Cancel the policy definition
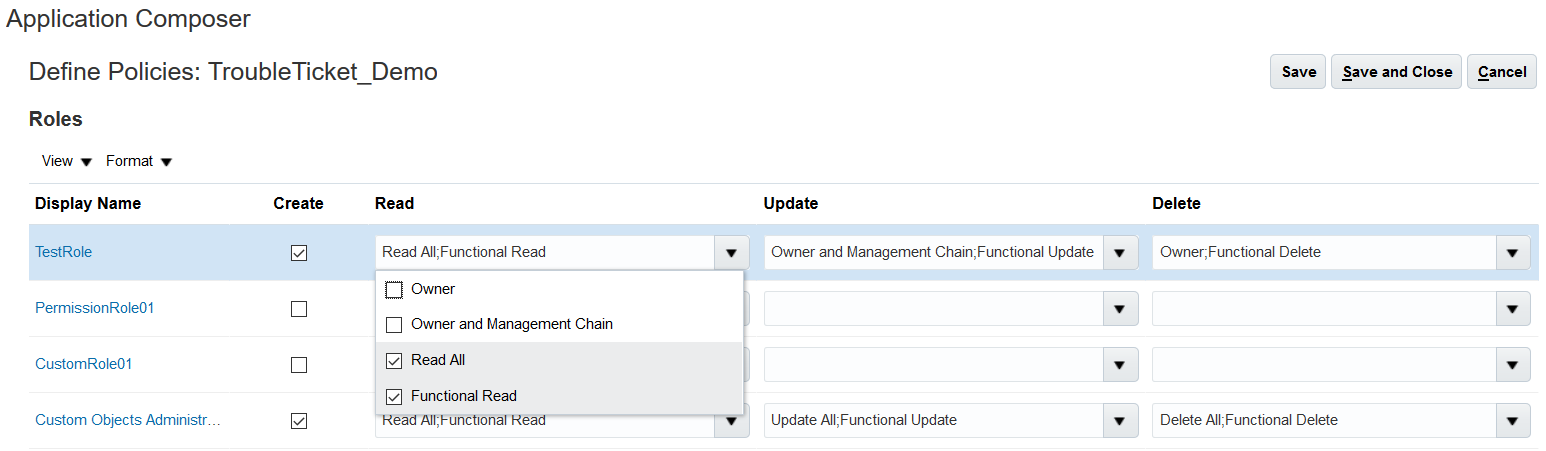The width and height of the screenshot is (1546, 451). coord(1501,72)
